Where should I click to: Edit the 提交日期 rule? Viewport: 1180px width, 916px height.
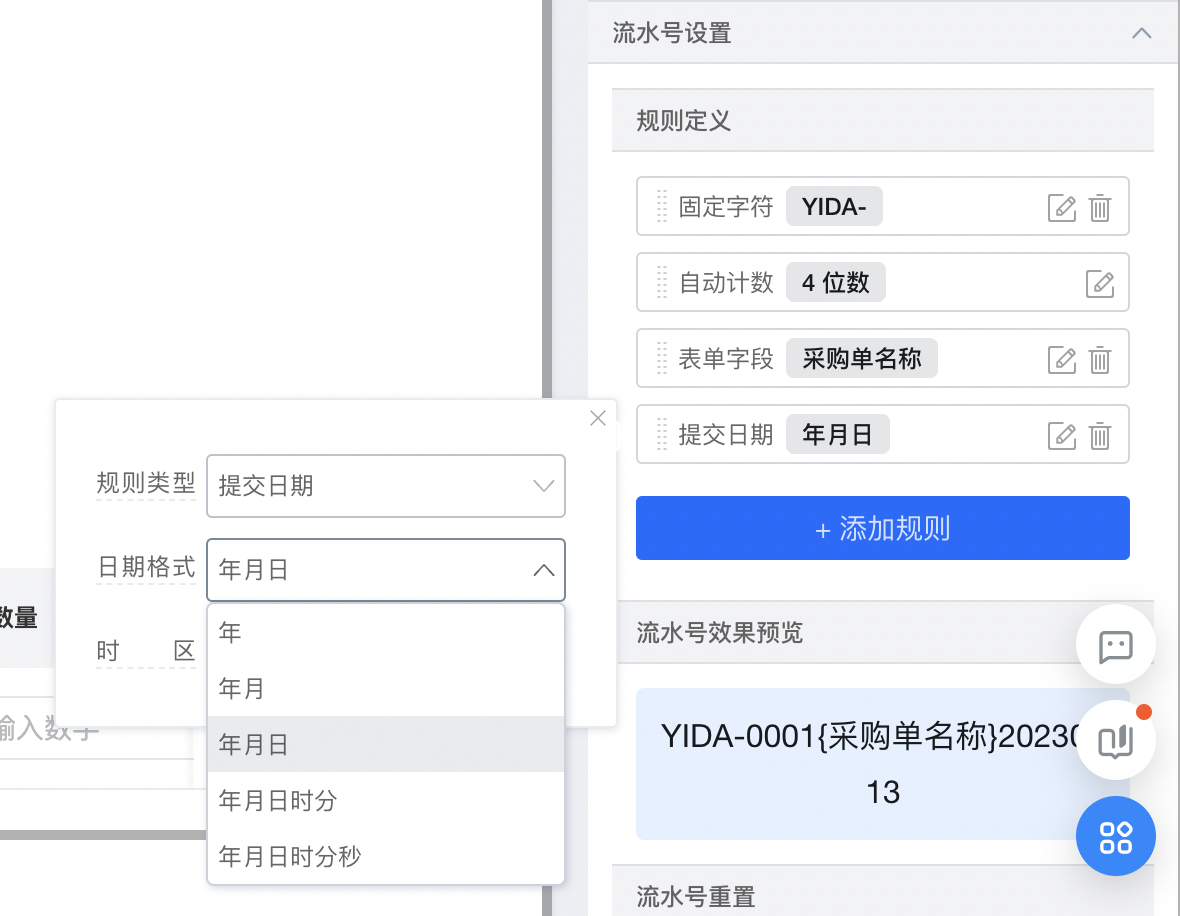1061,435
